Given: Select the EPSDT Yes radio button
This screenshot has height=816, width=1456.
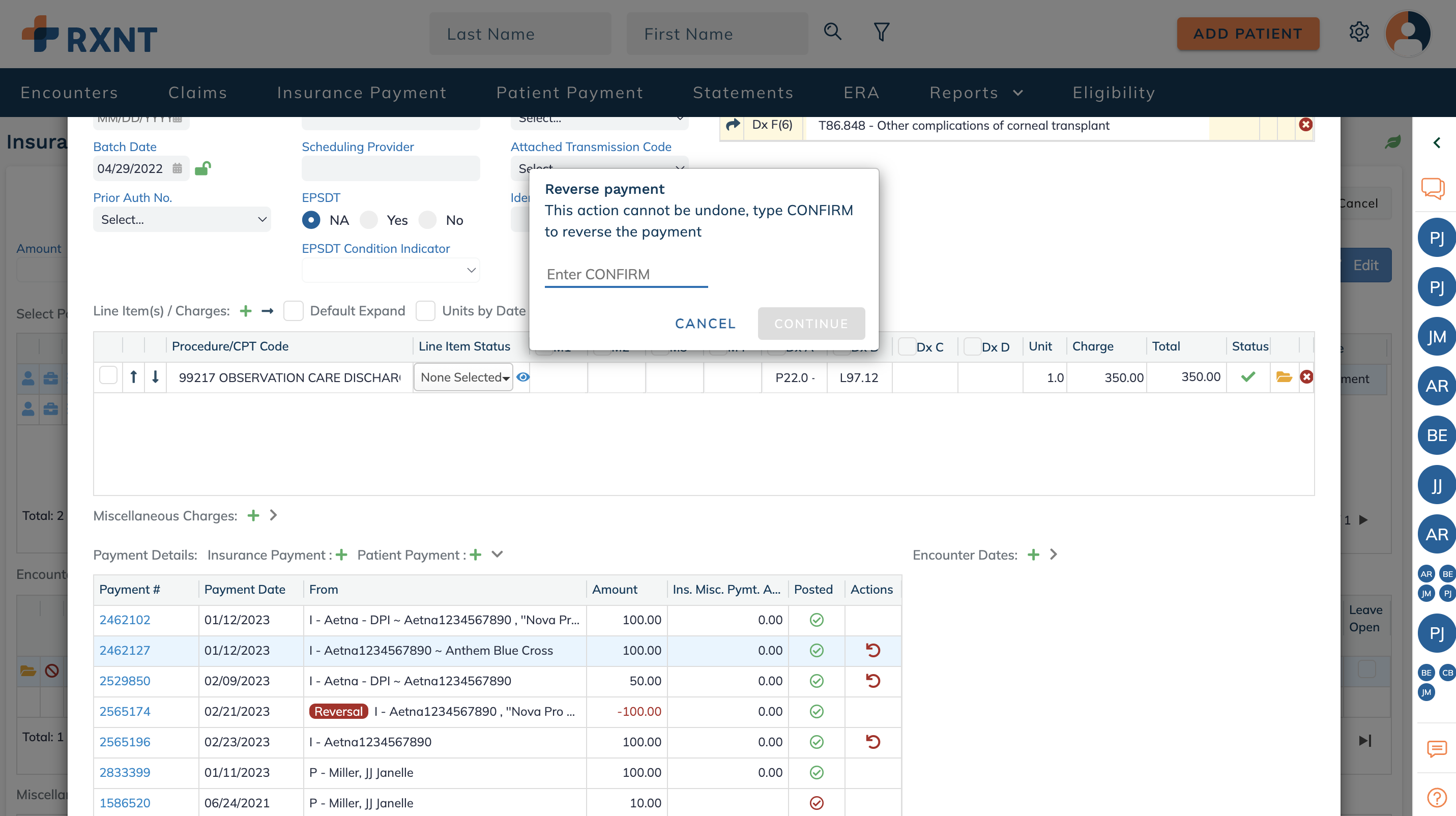Looking at the screenshot, I should click(x=368, y=220).
